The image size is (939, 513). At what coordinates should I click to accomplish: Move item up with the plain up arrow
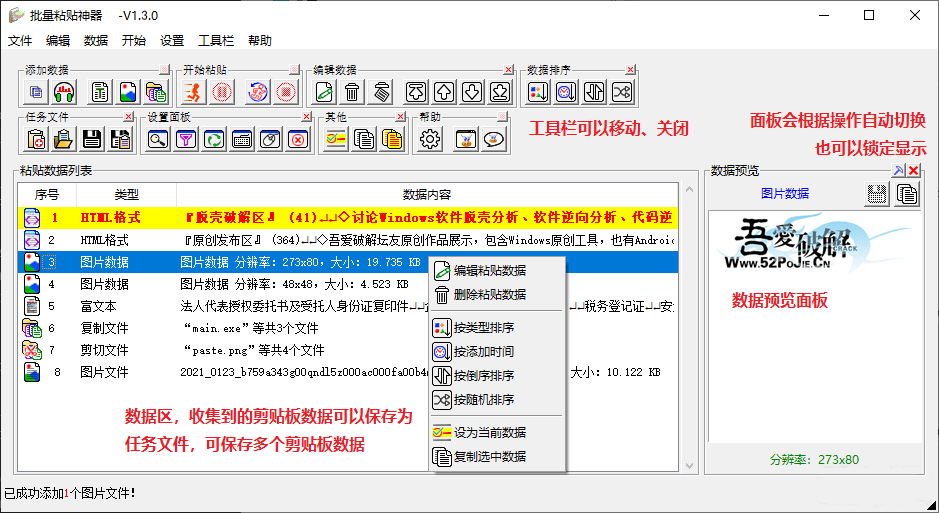point(444,92)
